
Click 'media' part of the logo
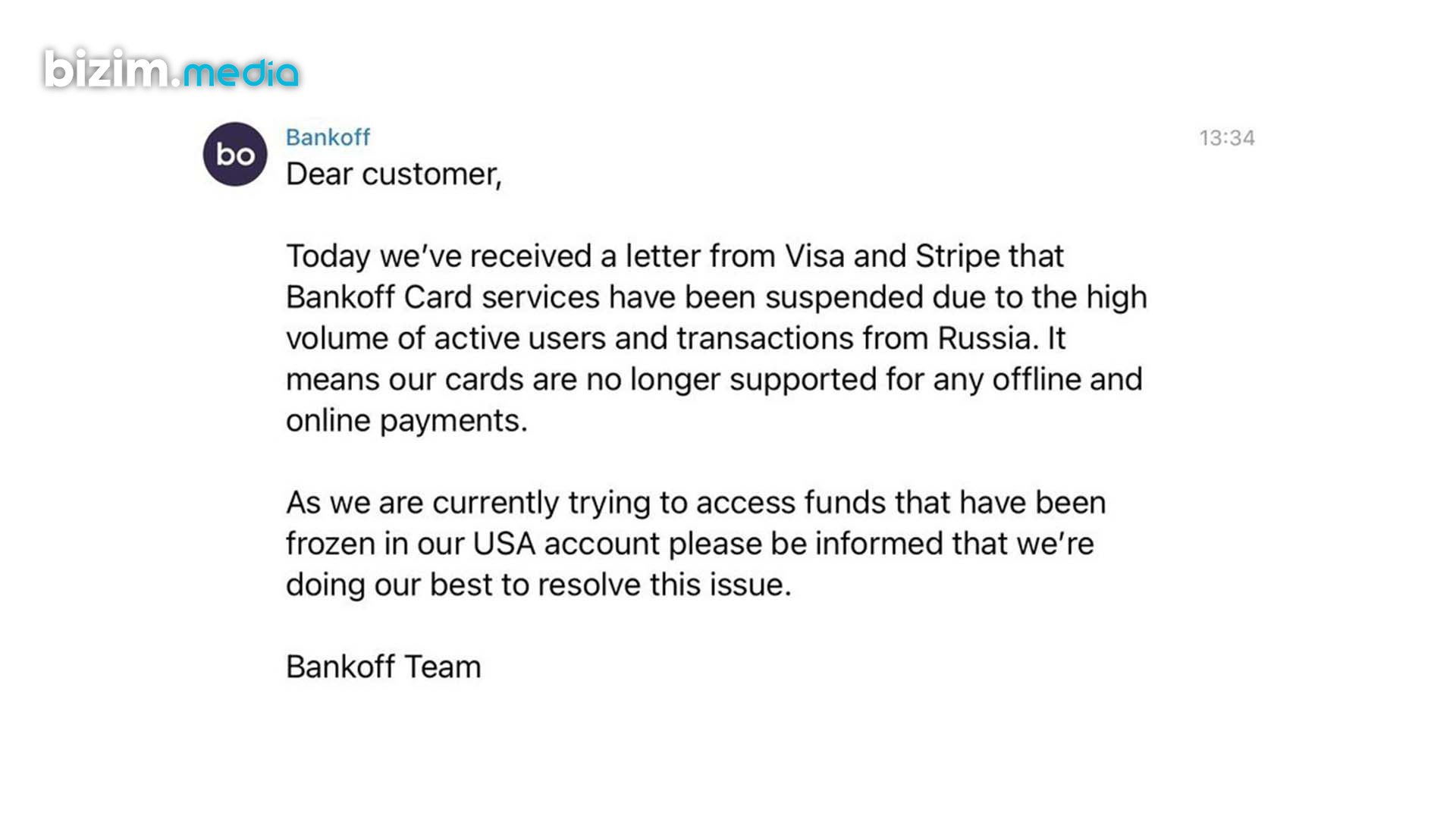tap(241, 74)
